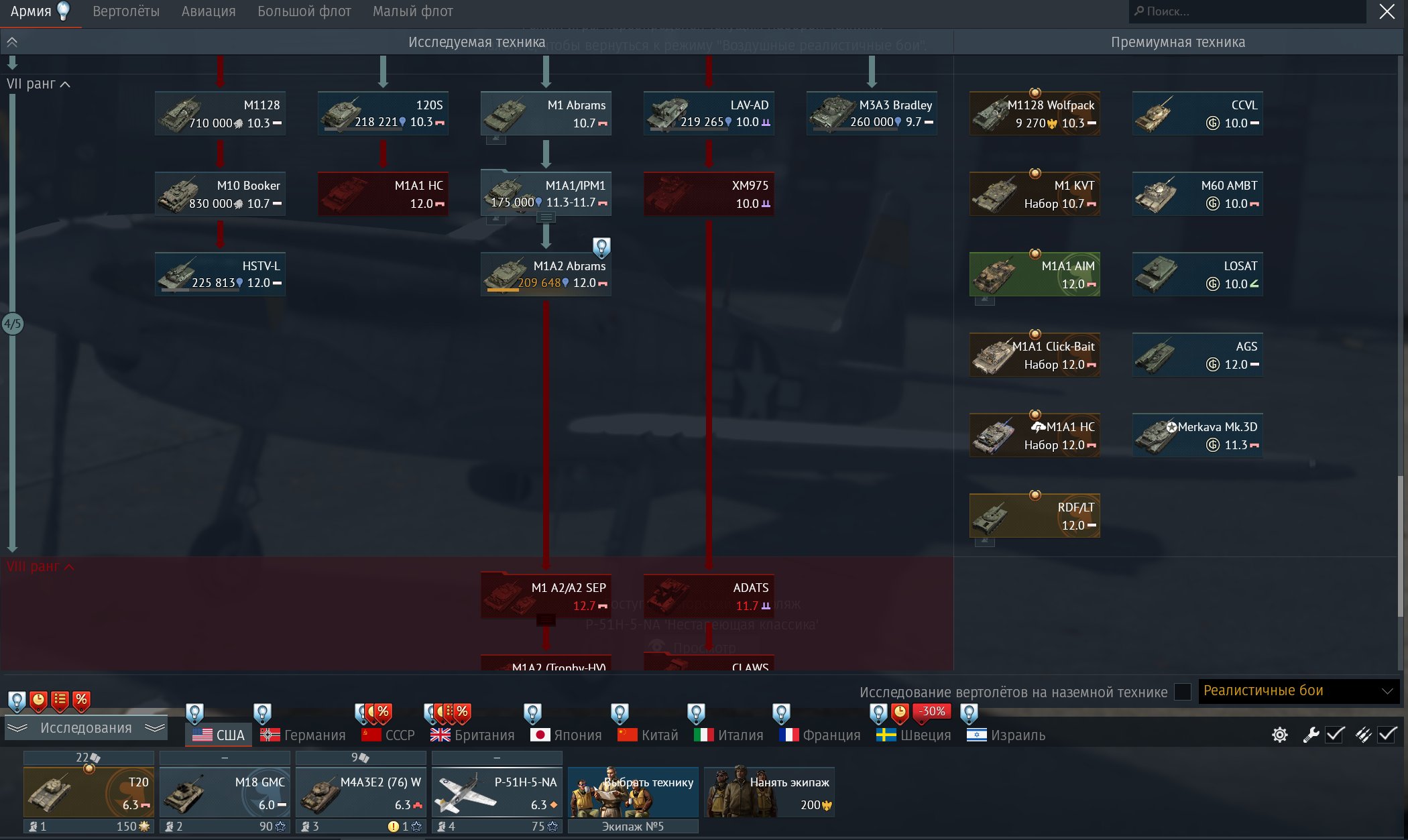Select the M10 Booker vehicle card
Viewport: 1408px width, 840px height.
(x=220, y=194)
